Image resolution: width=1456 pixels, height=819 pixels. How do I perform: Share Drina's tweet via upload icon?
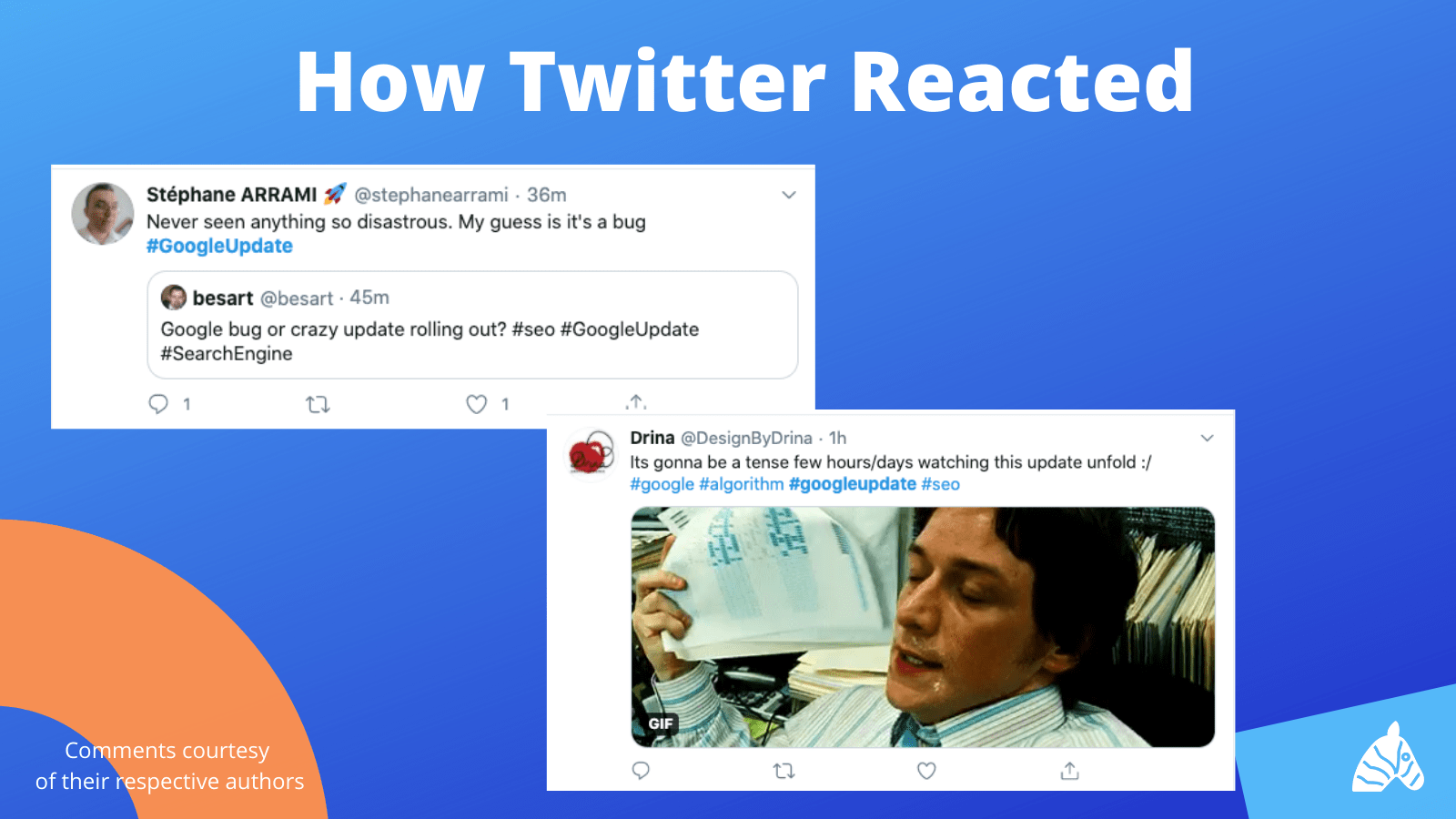click(1070, 771)
